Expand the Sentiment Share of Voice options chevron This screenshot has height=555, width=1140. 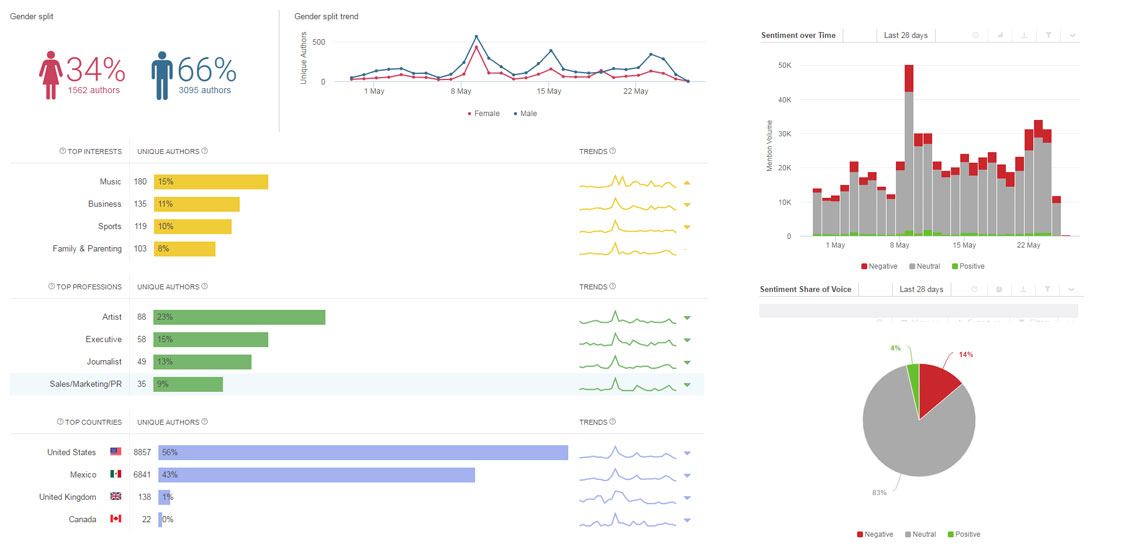click(1072, 290)
